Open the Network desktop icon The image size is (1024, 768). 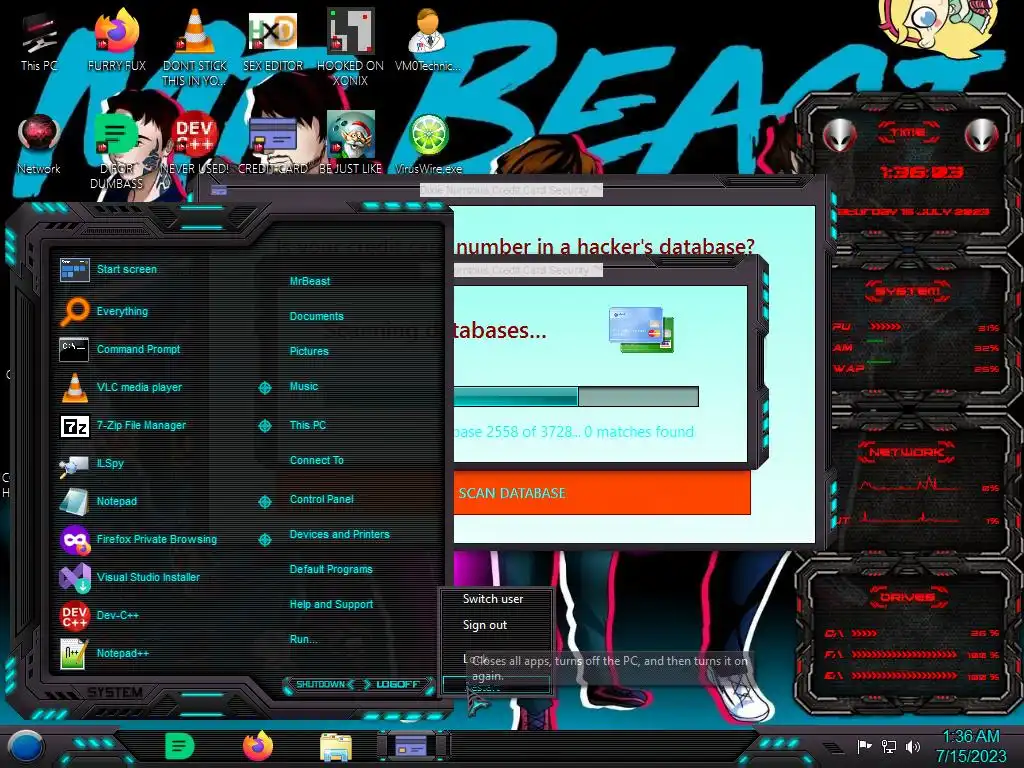(x=39, y=145)
